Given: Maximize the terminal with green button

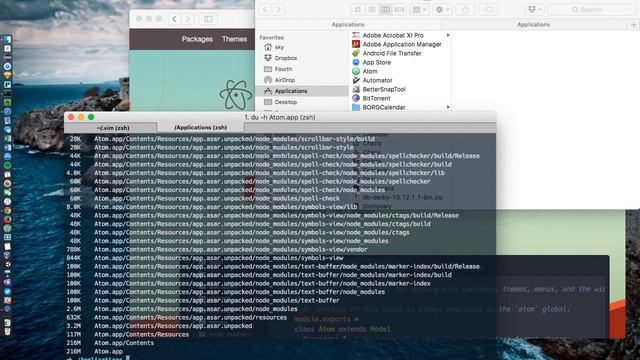Looking at the screenshot, I should point(91,117).
